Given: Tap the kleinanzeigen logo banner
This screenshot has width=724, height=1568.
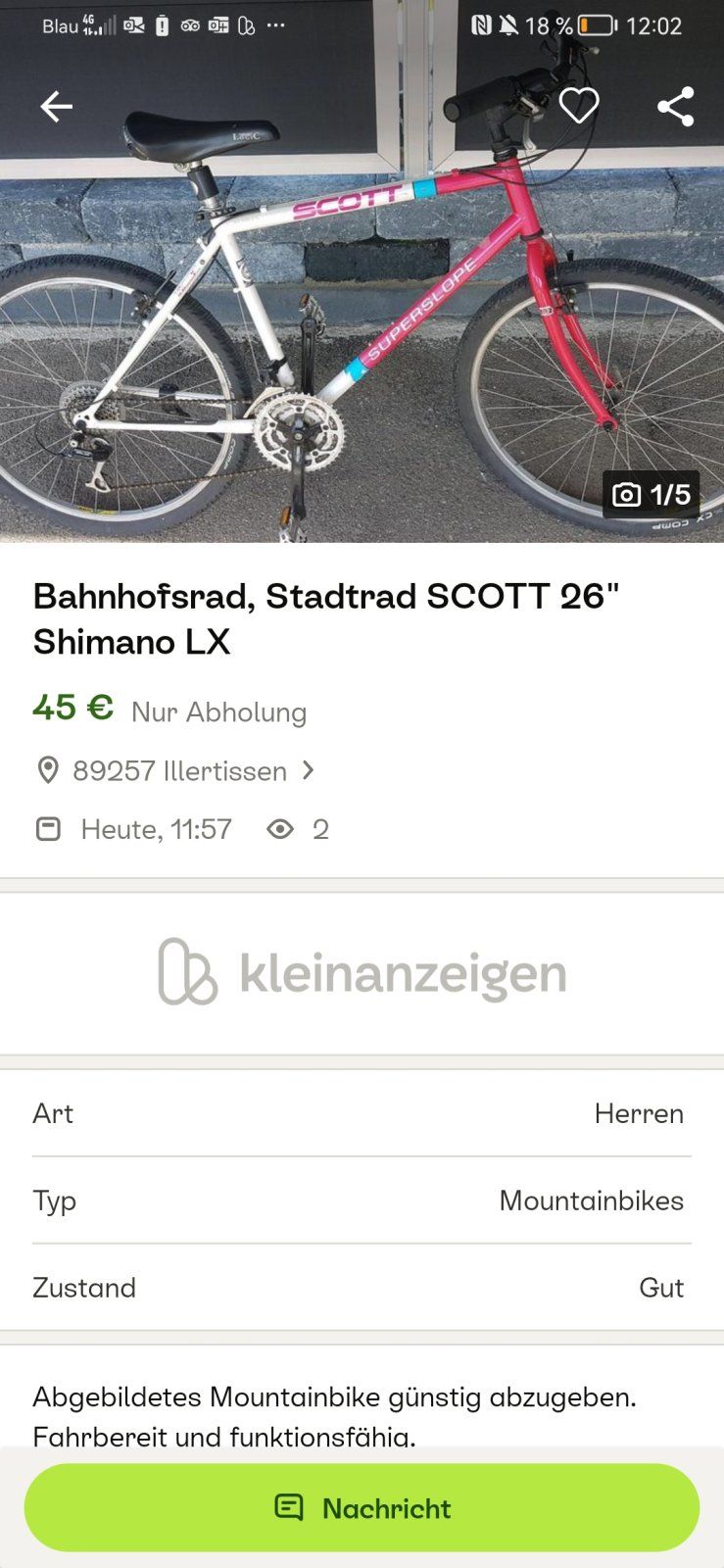Looking at the screenshot, I should pyautogui.click(x=362, y=972).
